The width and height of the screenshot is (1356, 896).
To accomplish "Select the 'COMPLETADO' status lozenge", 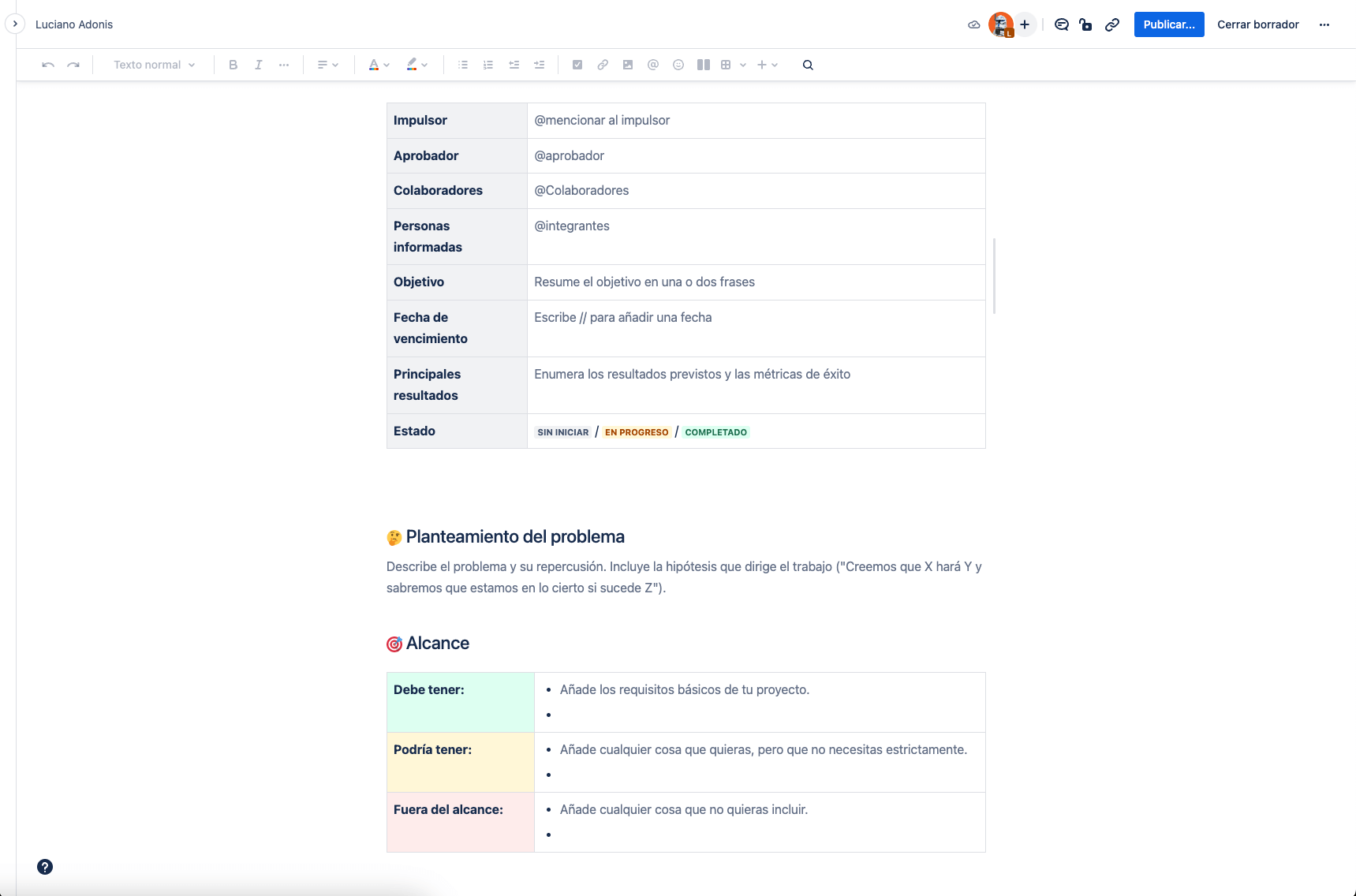I will click(715, 431).
